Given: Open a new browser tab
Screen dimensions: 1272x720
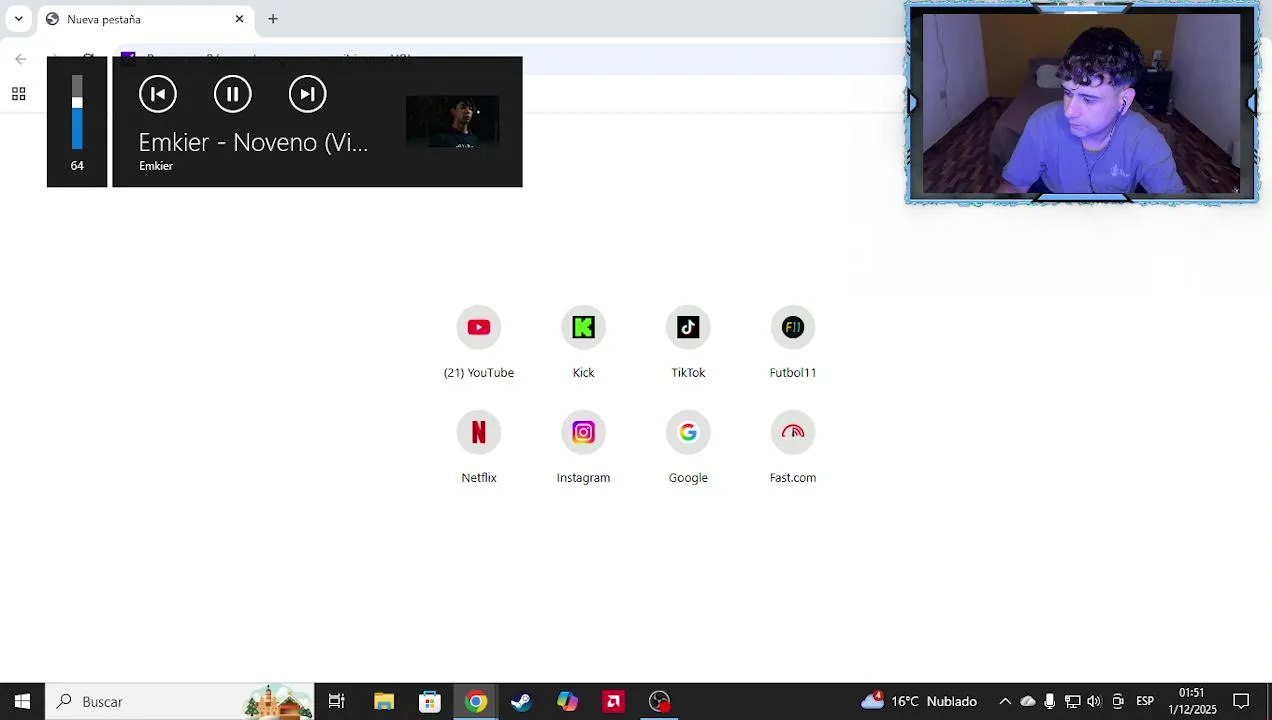Looking at the screenshot, I should (x=273, y=19).
